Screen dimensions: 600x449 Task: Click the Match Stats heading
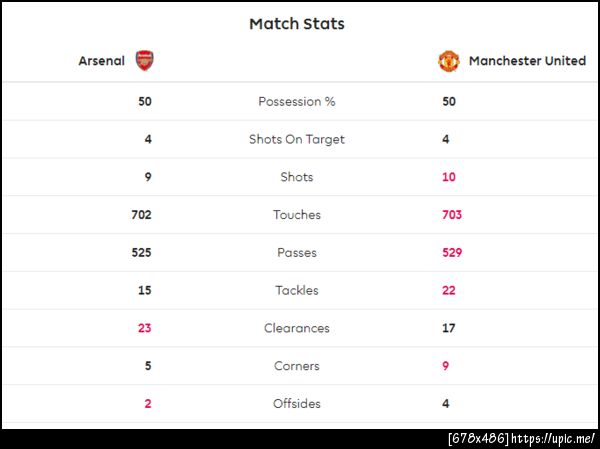click(297, 24)
